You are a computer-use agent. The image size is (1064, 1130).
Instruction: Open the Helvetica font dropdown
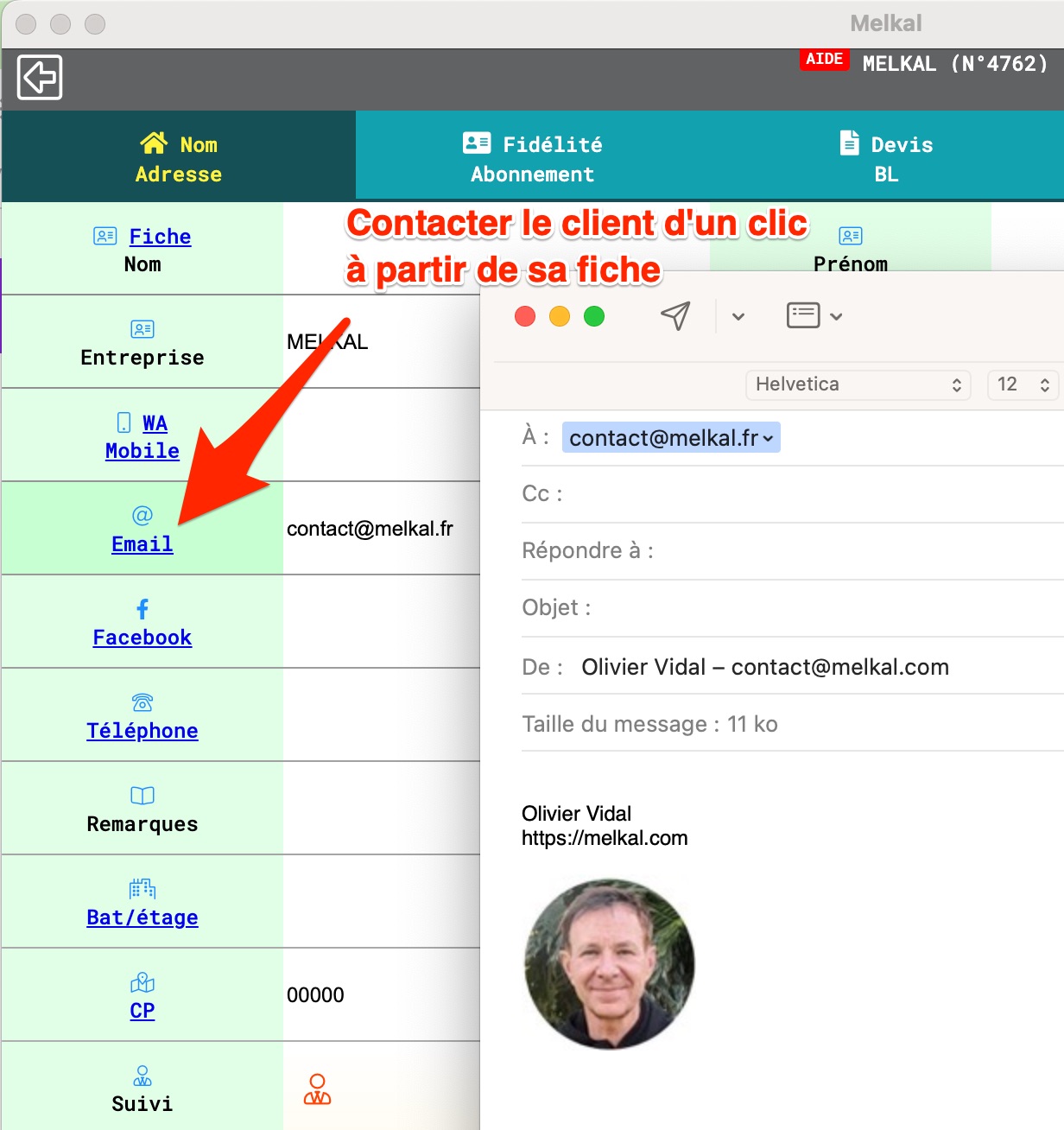[858, 384]
